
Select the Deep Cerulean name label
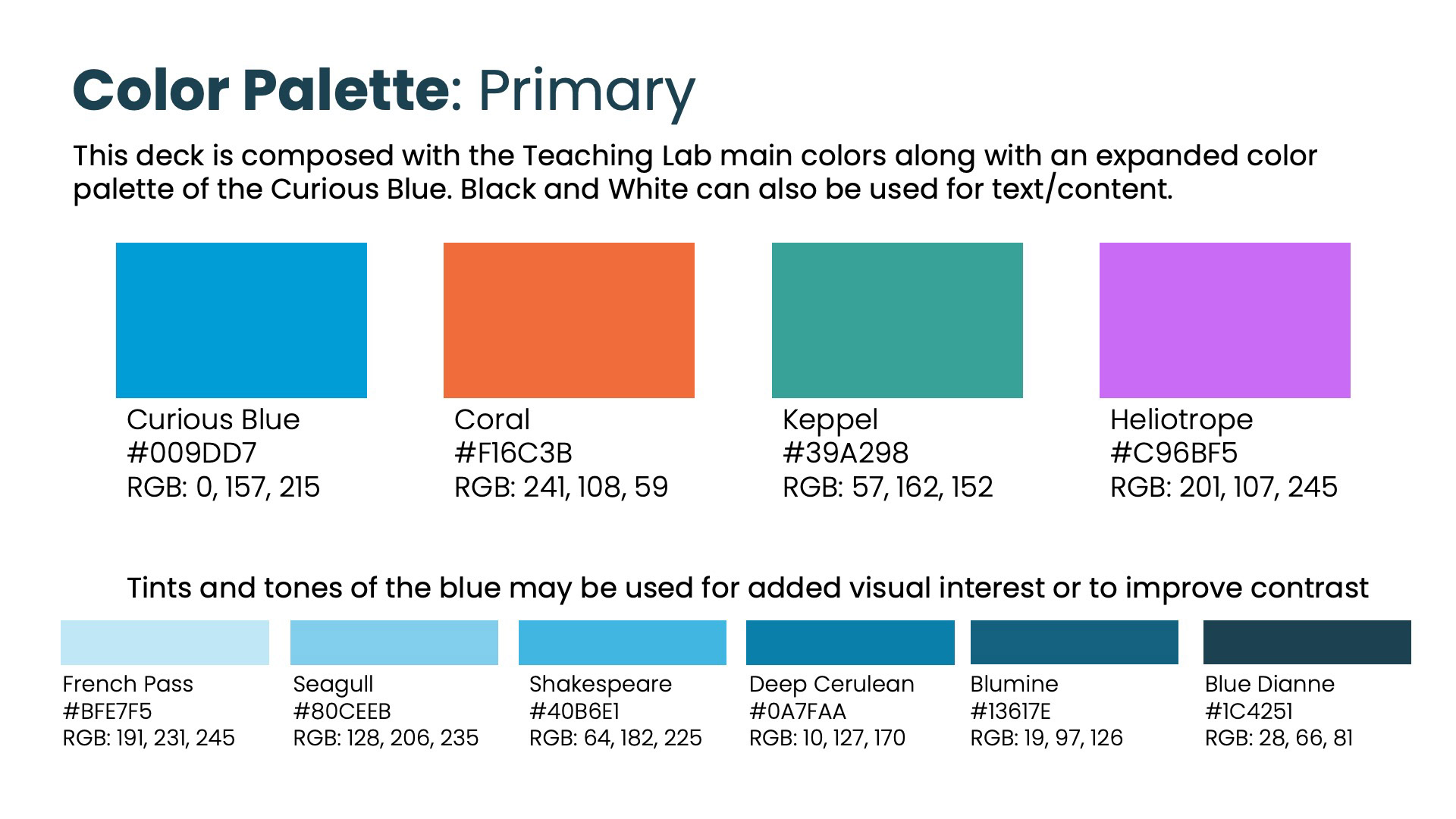coord(832,684)
